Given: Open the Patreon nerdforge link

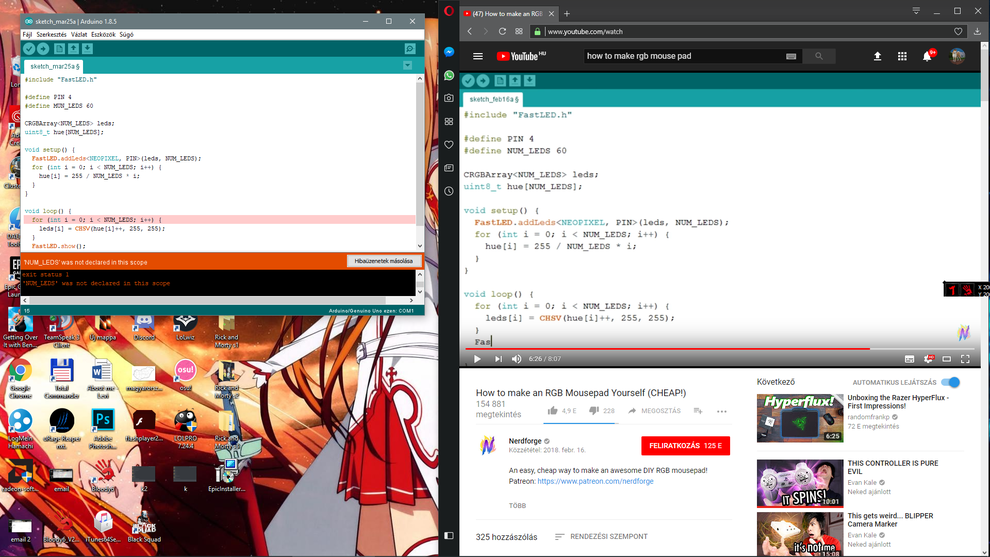Looking at the screenshot, I should point(595,481).
